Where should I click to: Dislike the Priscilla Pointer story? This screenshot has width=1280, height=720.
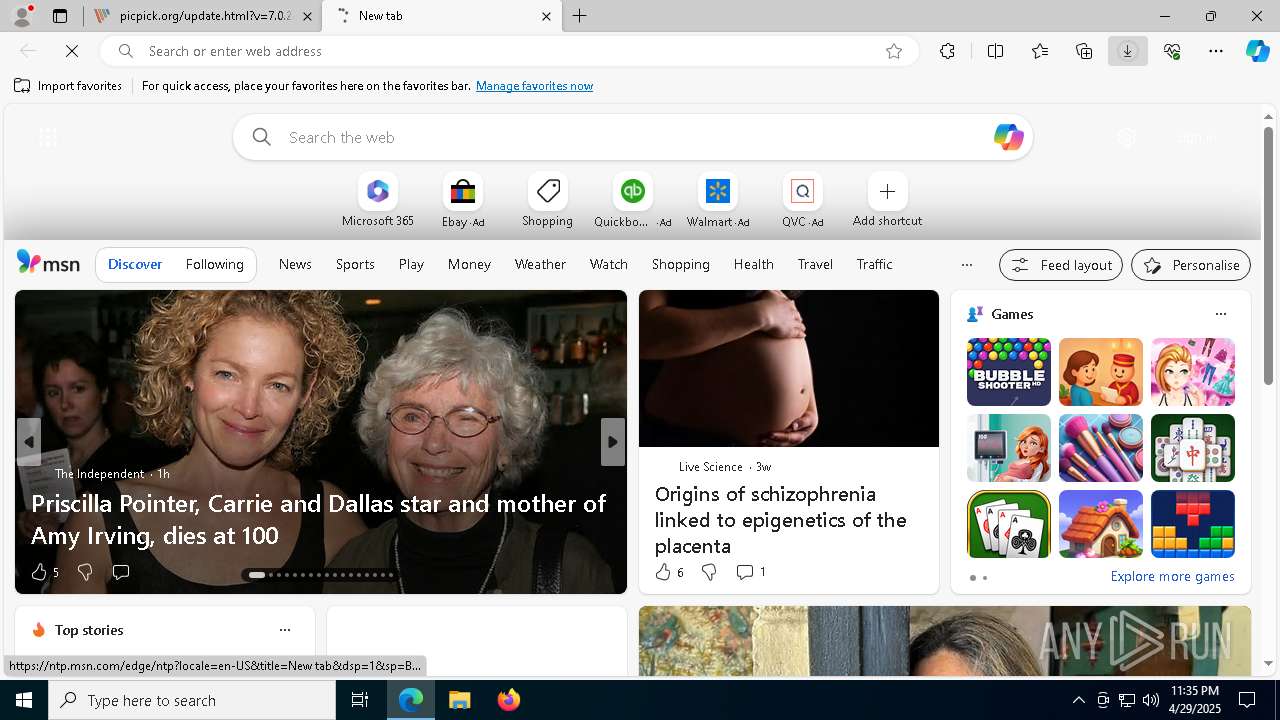click(85, 572)
